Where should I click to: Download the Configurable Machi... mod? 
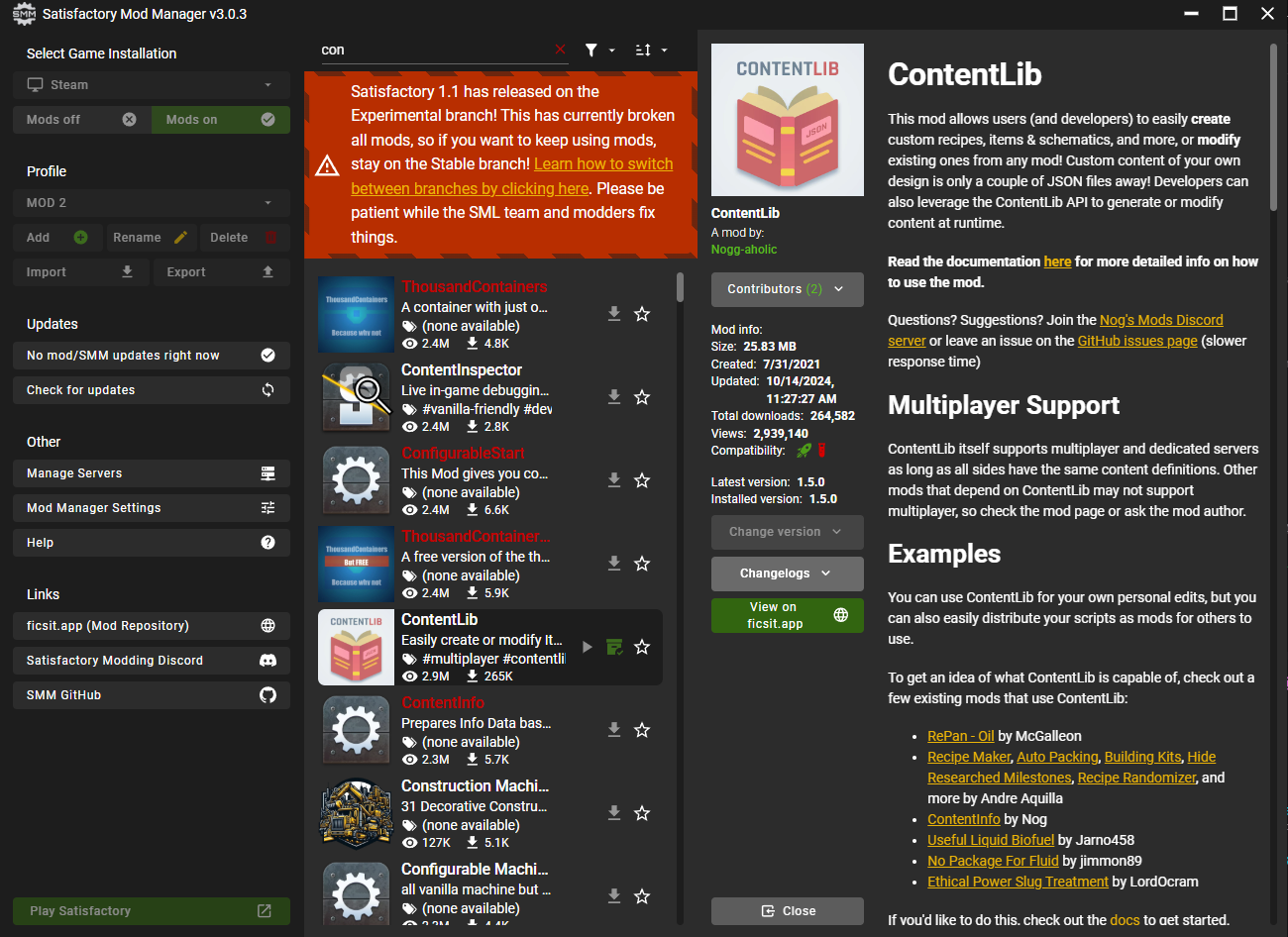[614, 896]
